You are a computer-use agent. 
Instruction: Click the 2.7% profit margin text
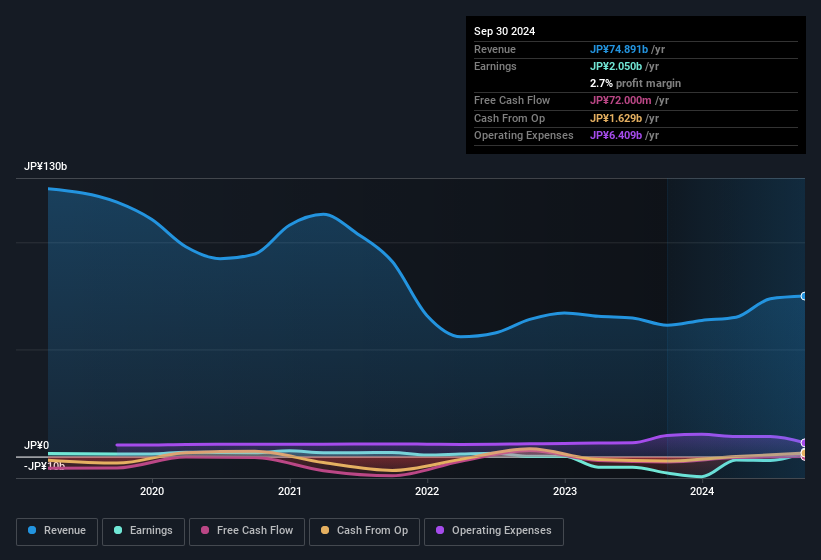point(635,83)
